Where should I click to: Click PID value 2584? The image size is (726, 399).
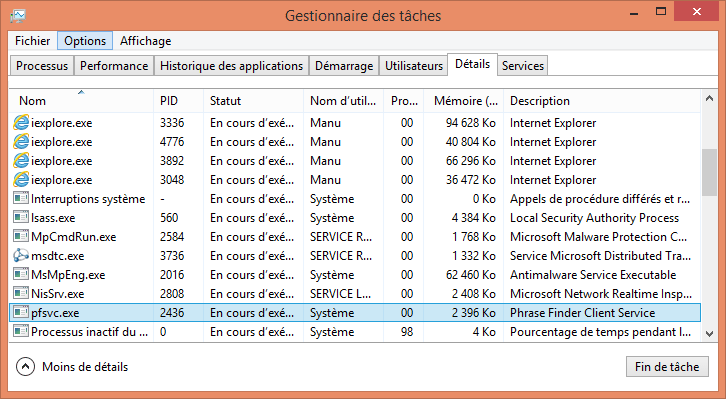(172, 237)
